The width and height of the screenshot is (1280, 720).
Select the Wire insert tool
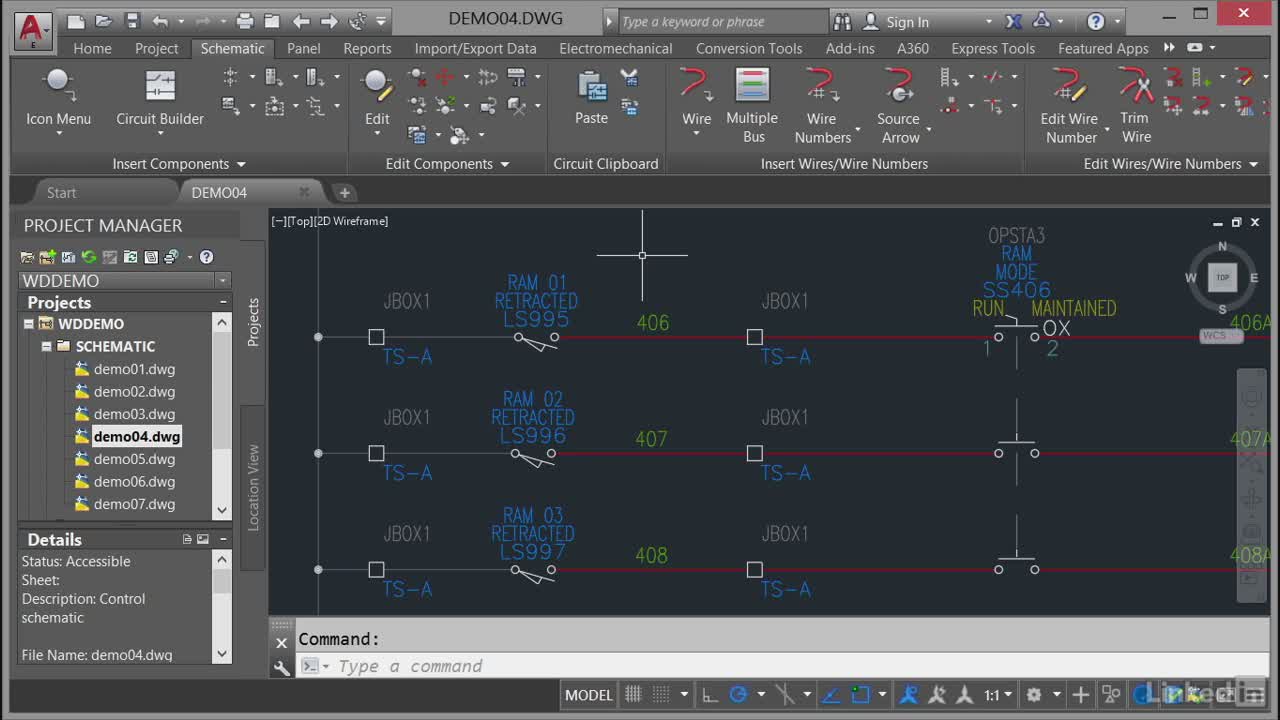(x=696, y=100)
